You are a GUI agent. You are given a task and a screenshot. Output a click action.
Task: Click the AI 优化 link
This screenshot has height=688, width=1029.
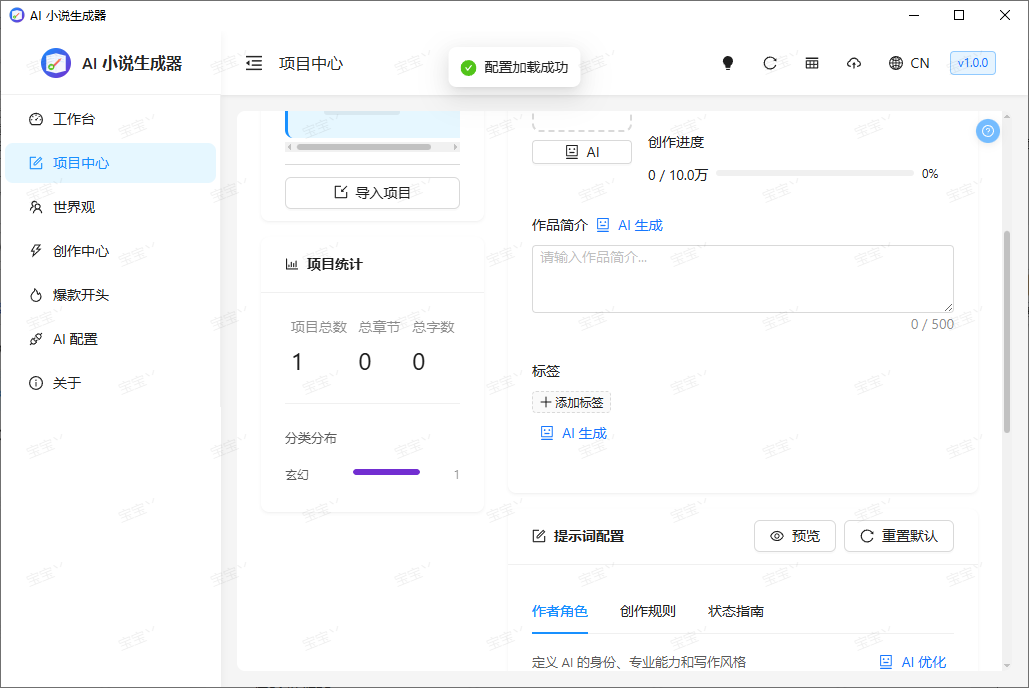(911, 661)
